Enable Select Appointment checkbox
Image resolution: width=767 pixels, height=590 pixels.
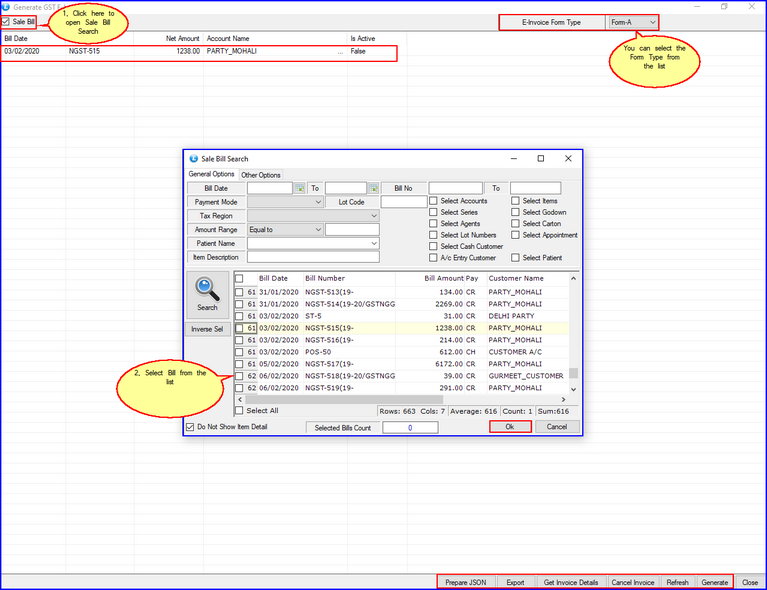(516, 235)
